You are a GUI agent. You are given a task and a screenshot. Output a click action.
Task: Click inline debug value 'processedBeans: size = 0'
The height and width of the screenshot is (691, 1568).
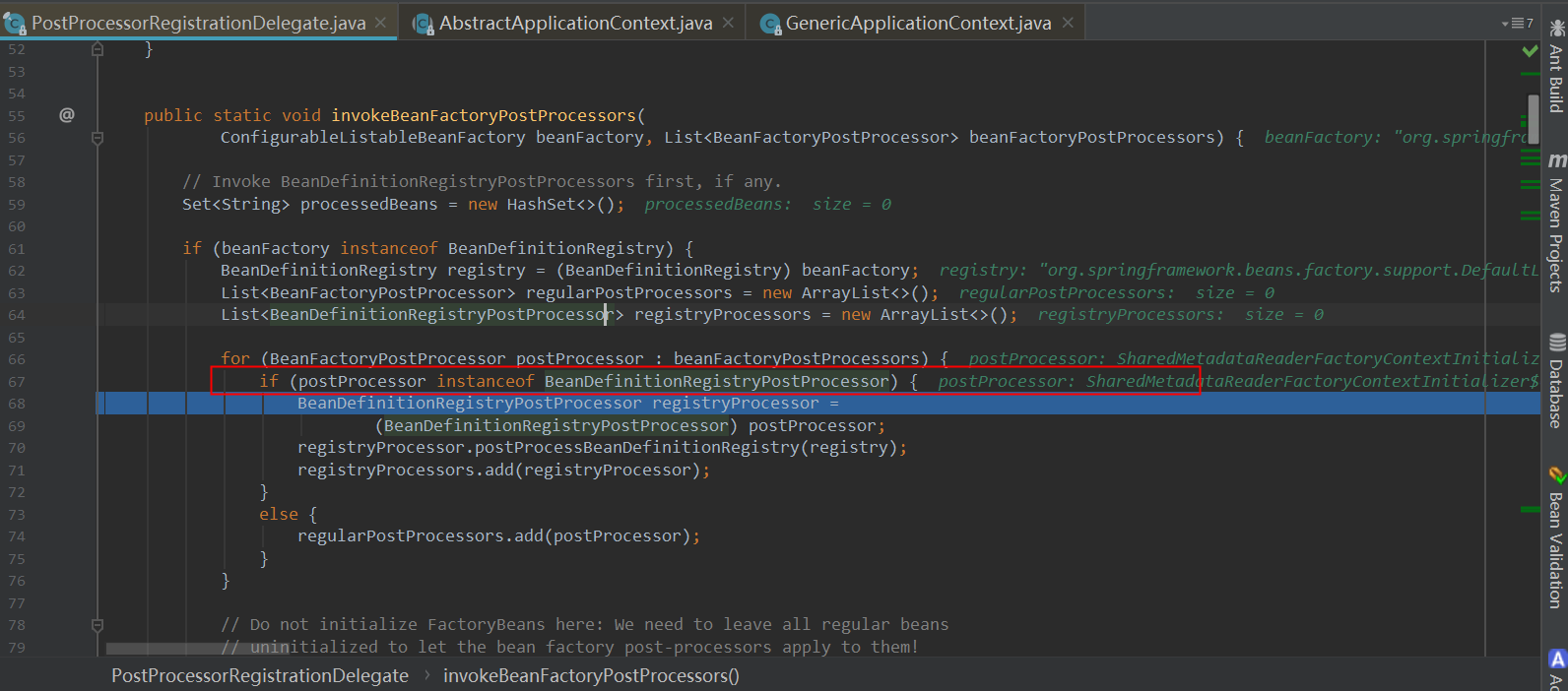(768, 204)
